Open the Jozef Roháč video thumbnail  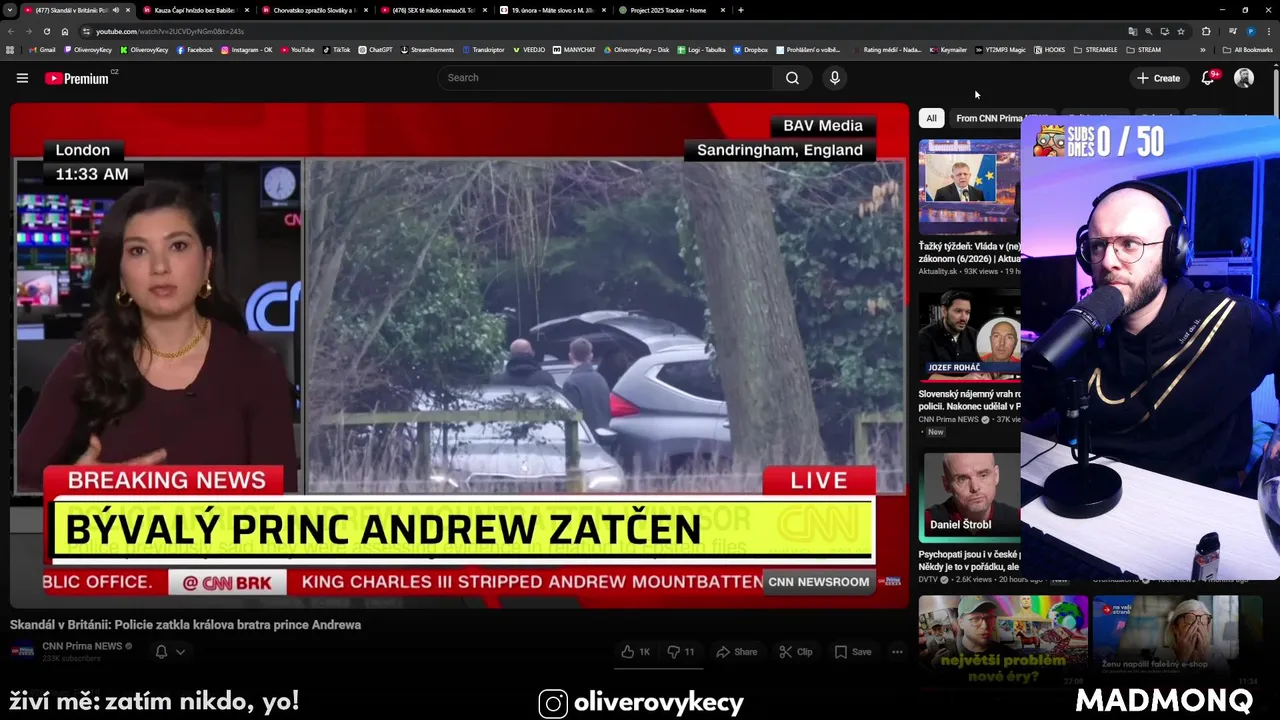click(x=969, y=337)
